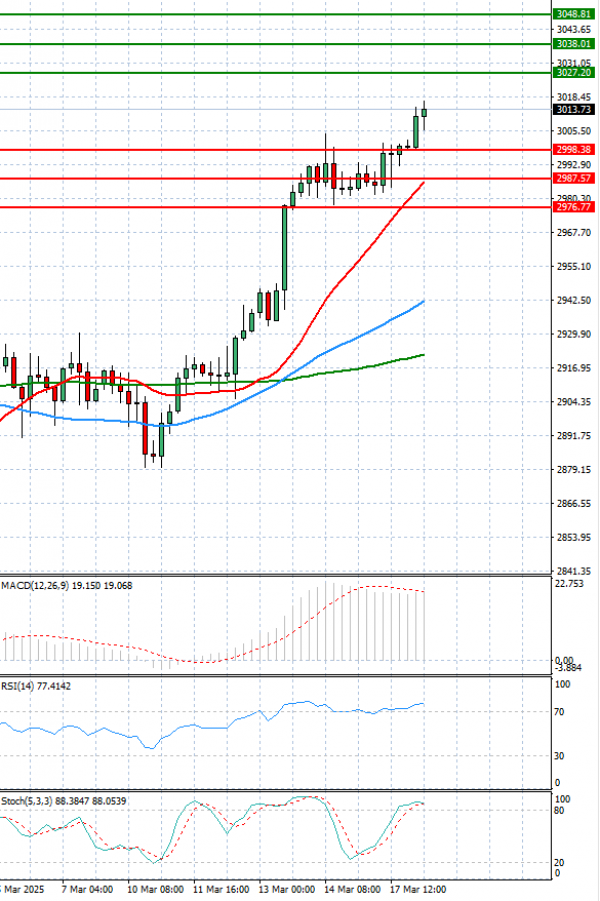
Task: Click the 2929.90 price scale value
Action: 574,334
